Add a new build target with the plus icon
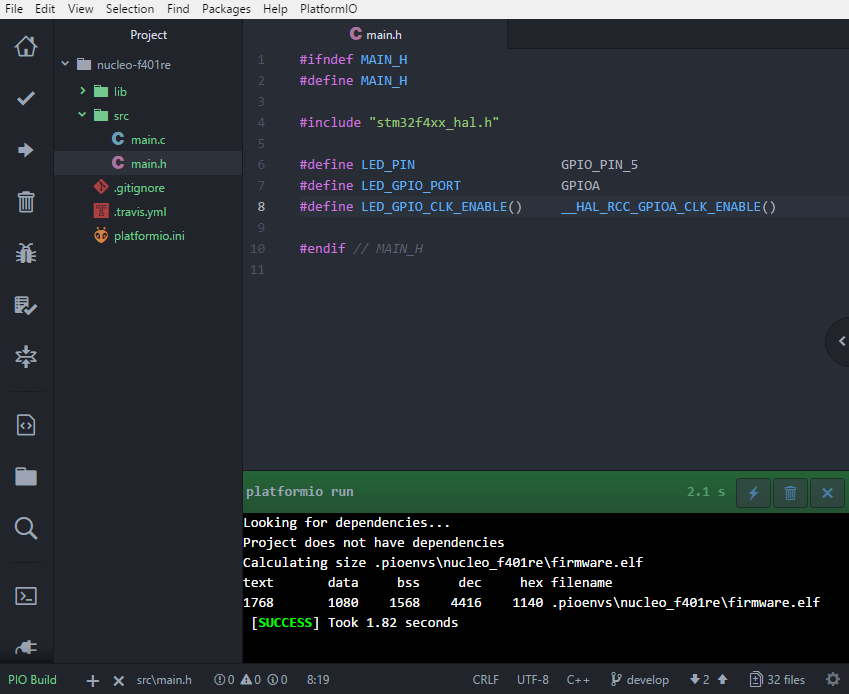The image size is (849, 694). (x=93, y=680)
